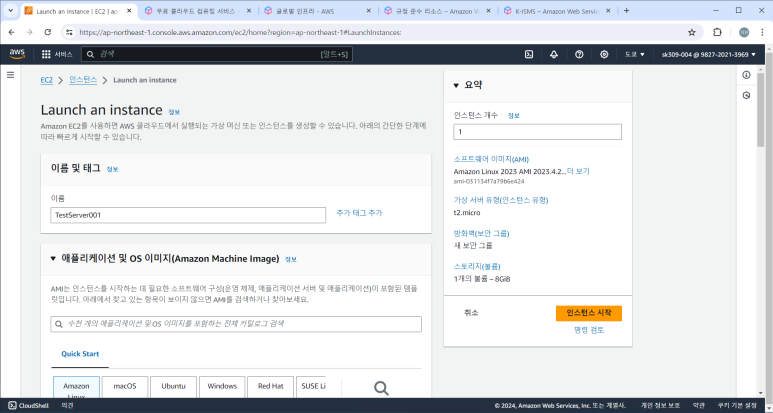Click the instances breadcrumb link
The image size is (773, 413).
tap(83, 80)
